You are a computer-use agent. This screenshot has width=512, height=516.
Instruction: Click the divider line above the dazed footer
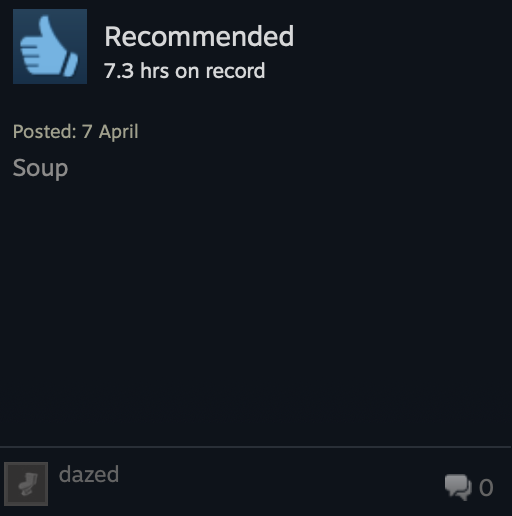pyautogui.click(x=255, y=446)
